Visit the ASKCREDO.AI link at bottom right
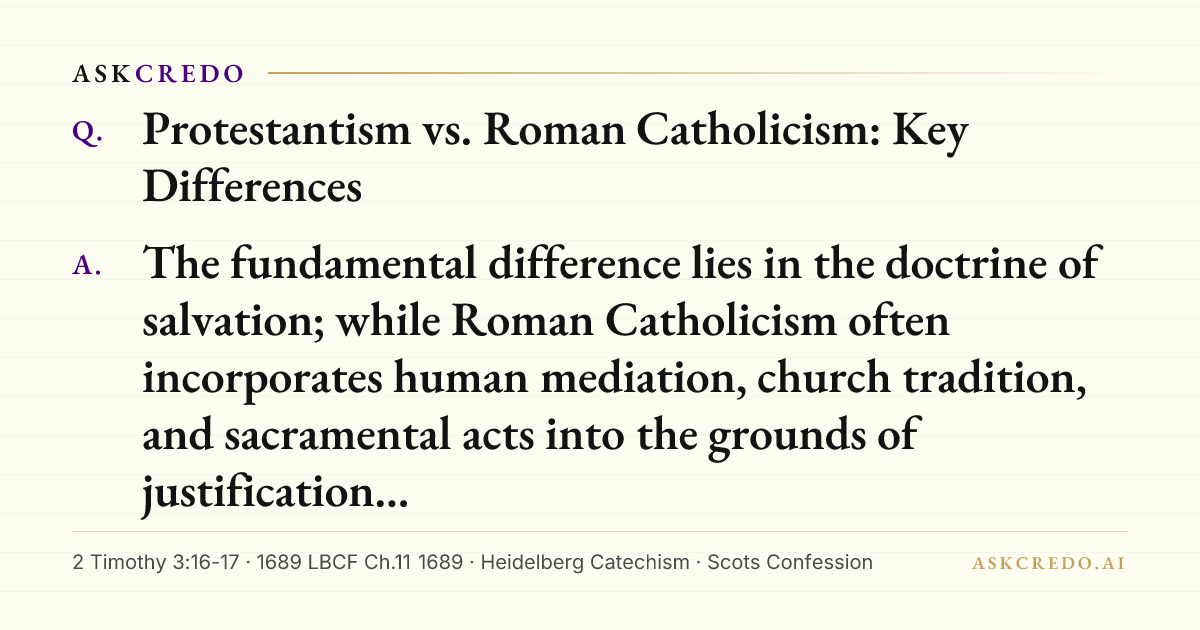Screen dimensions: 1200x630 (x=1049, y=563)
